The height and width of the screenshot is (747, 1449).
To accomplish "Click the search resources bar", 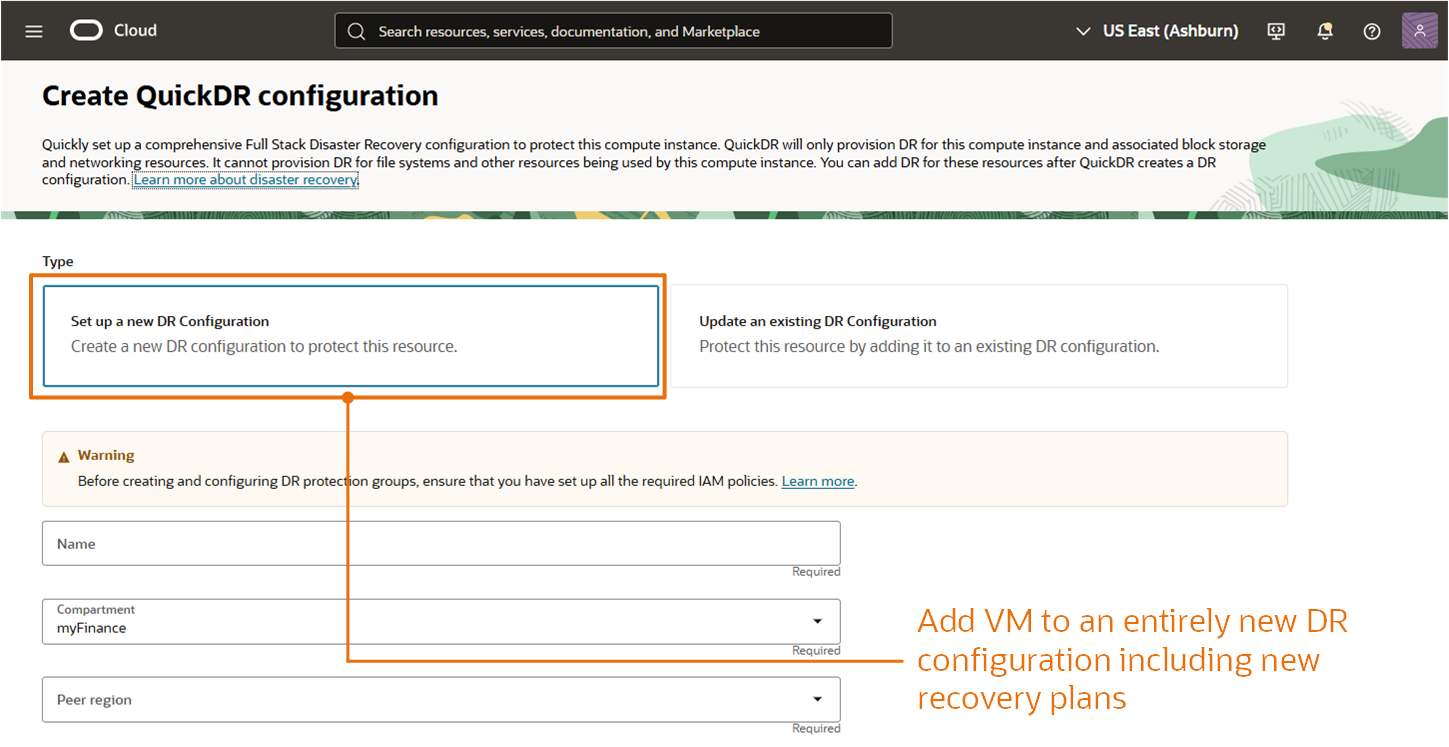I will [x=613, y=31].
